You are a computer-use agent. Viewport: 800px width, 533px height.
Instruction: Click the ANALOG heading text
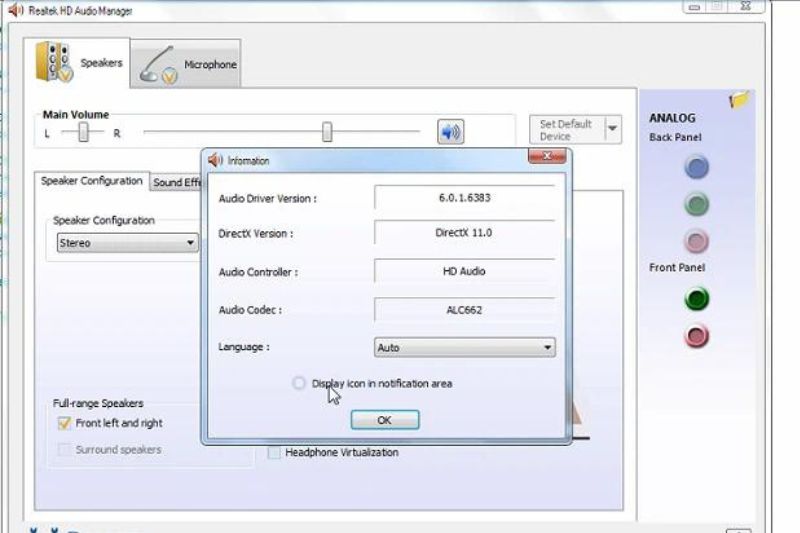pos(672,118)
